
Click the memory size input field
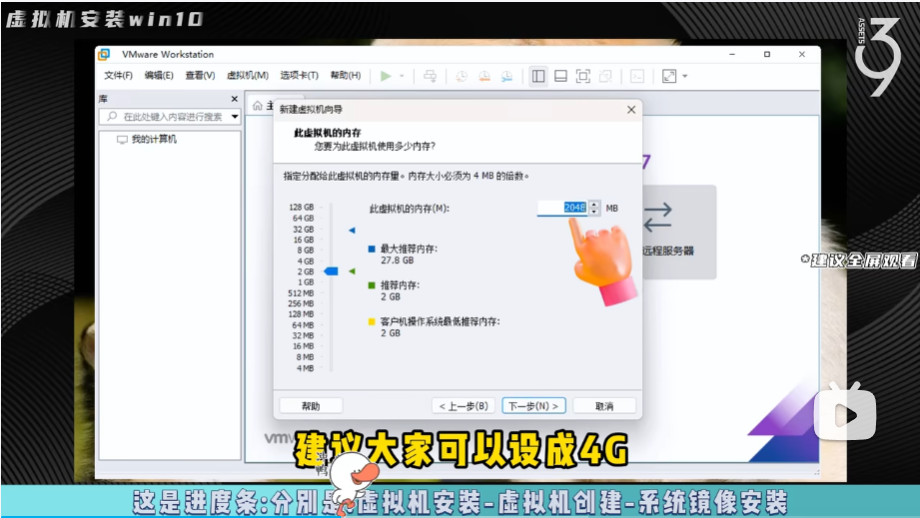click(x=562, y=207)
